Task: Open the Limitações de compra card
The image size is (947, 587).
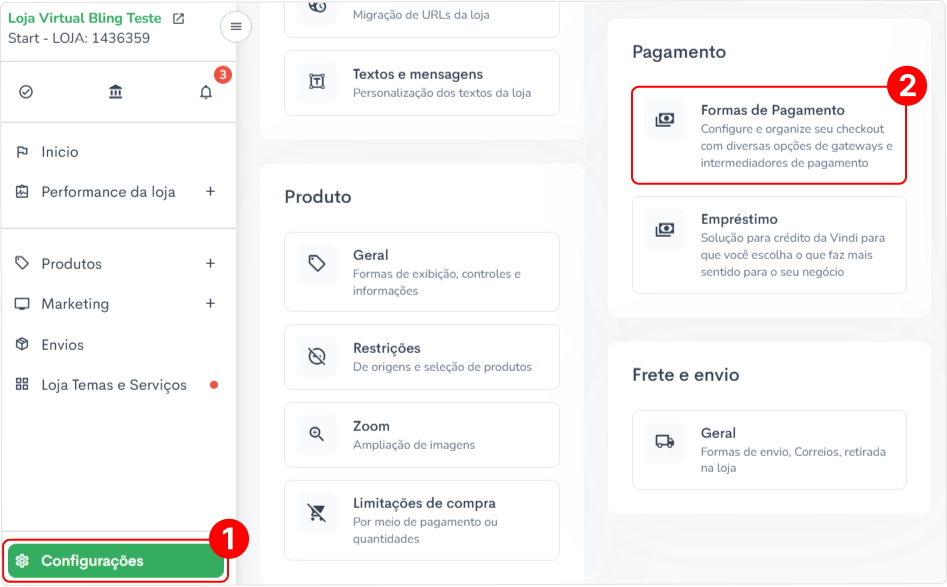Action: tap(422, 520)
